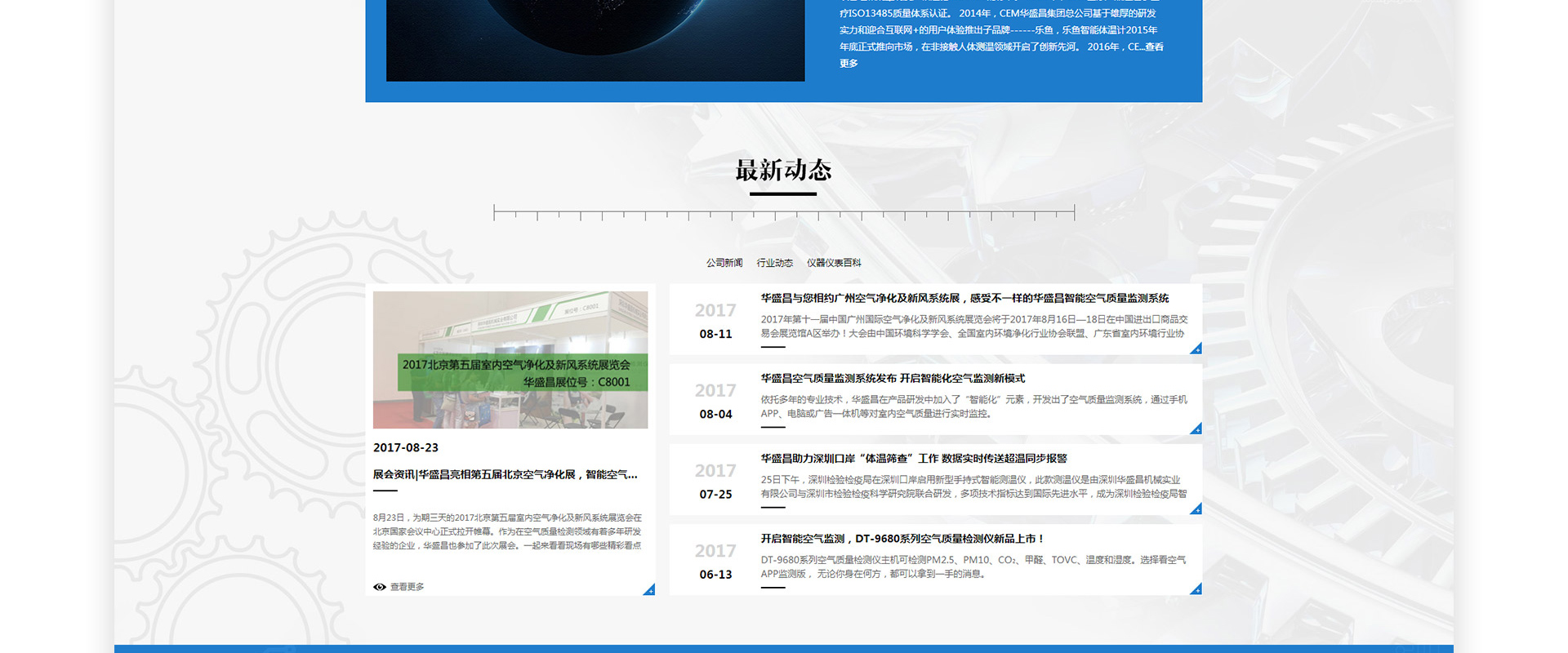Viewport: 1568px width, 653px height.
Task: Select the 行业动态 tab
Action: tap(774, 263)
